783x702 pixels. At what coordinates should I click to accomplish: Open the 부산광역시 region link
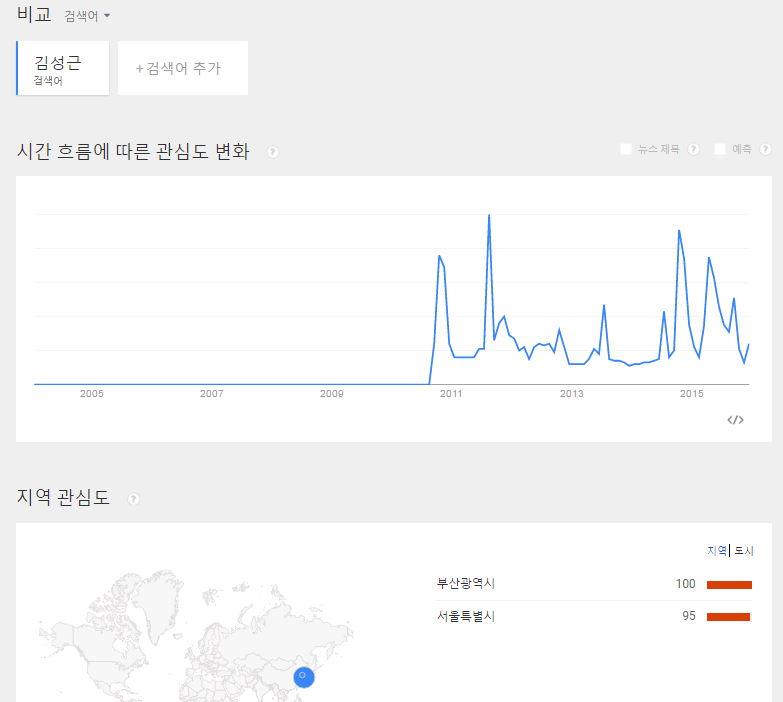[x=466, y=584]
